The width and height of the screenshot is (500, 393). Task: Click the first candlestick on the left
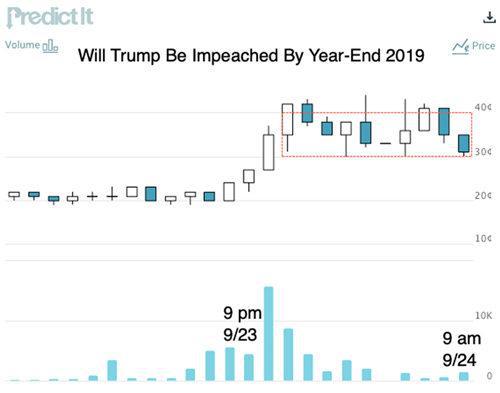point(14,195)
